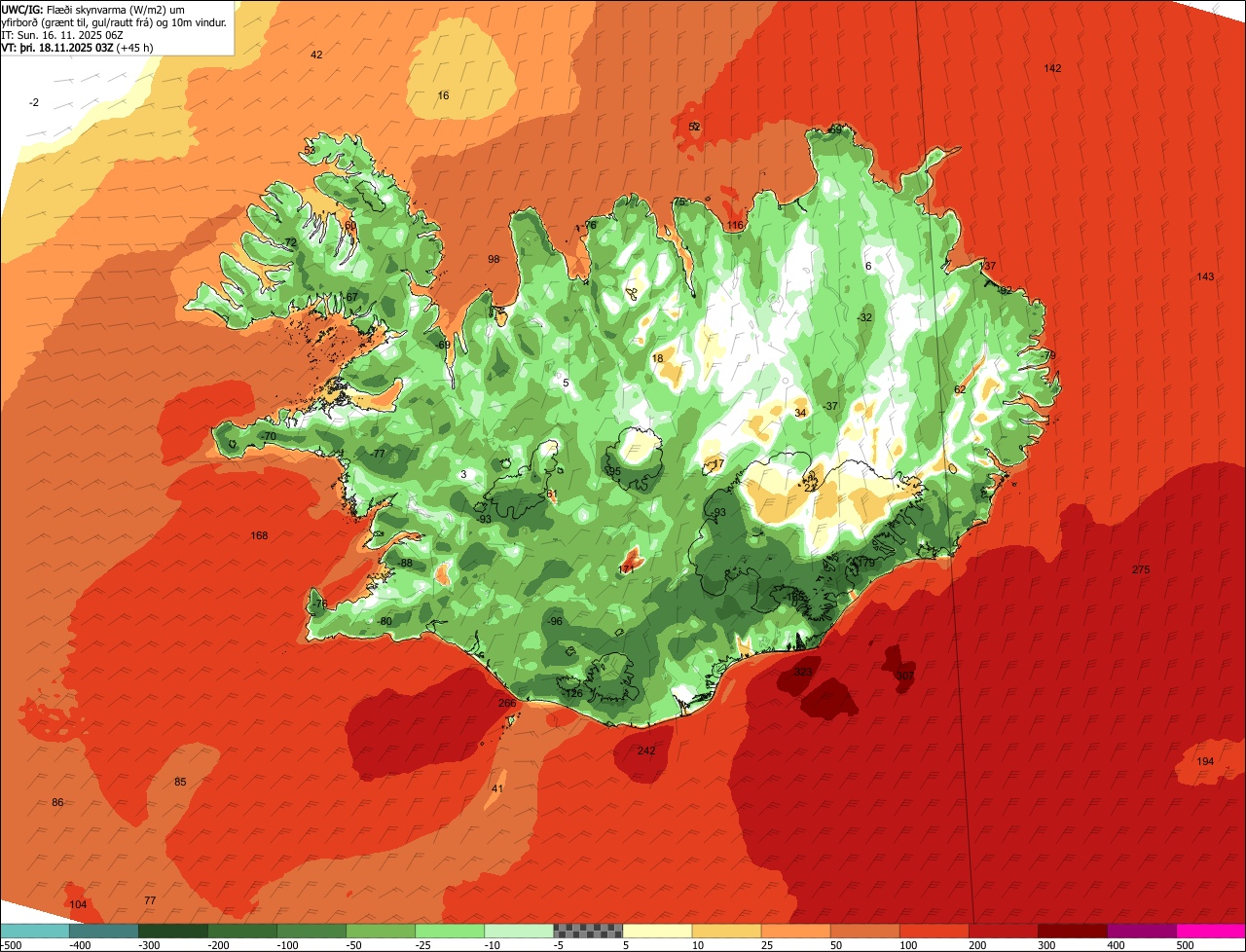Click the teal legend swatch between -500 and -400

tap(34, 930)
